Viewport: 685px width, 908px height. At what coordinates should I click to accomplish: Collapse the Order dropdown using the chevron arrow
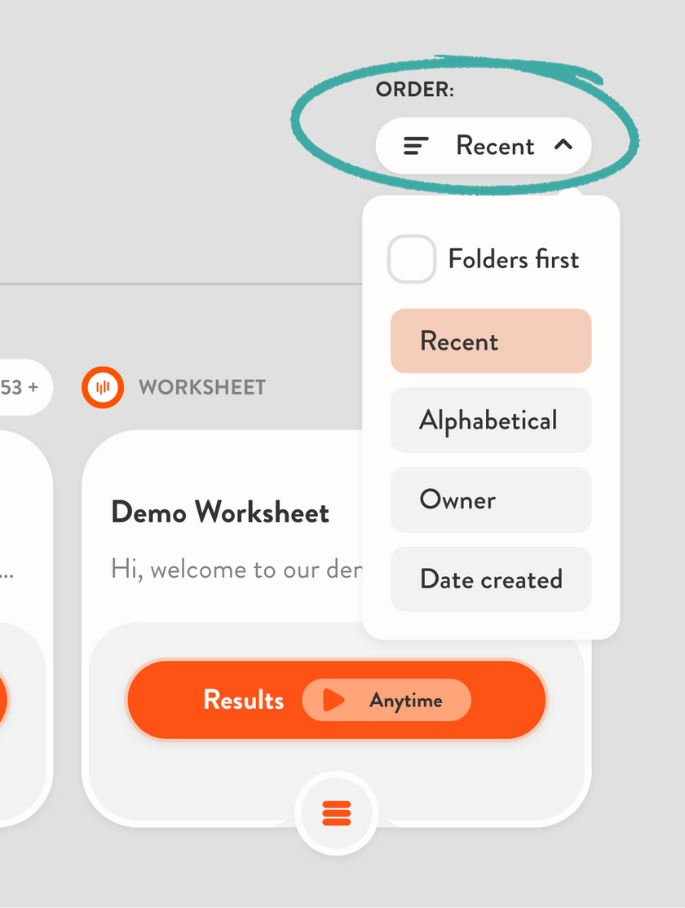pos(563,145)
